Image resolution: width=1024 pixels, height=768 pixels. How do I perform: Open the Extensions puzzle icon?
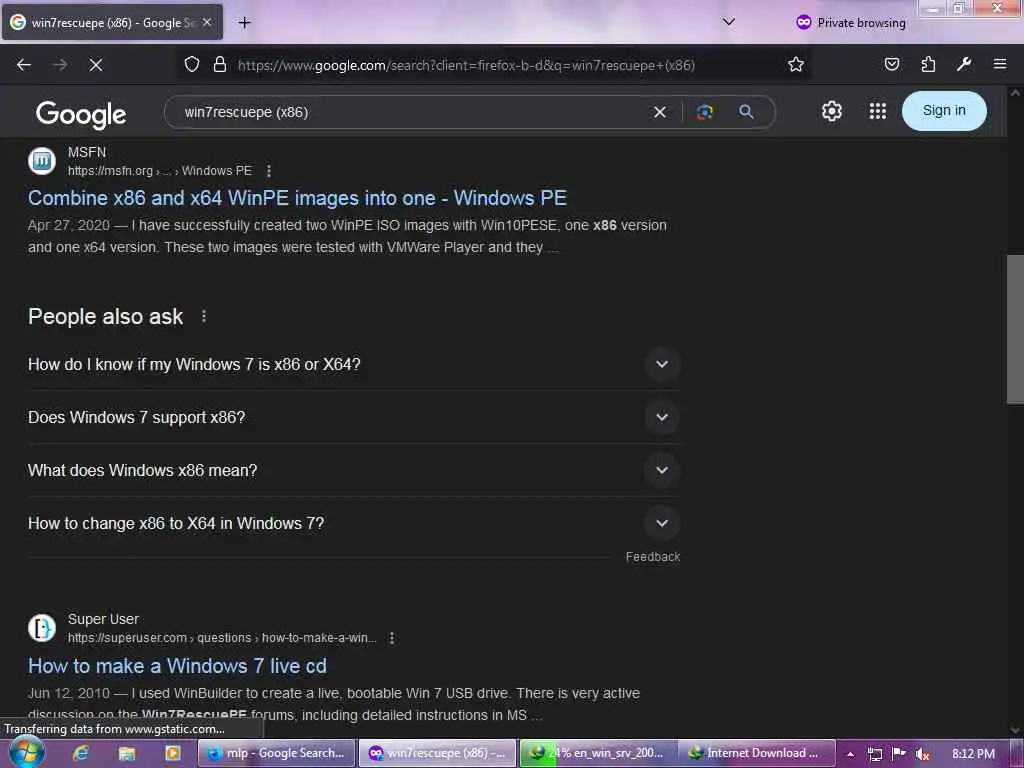[x=928, y=65]
